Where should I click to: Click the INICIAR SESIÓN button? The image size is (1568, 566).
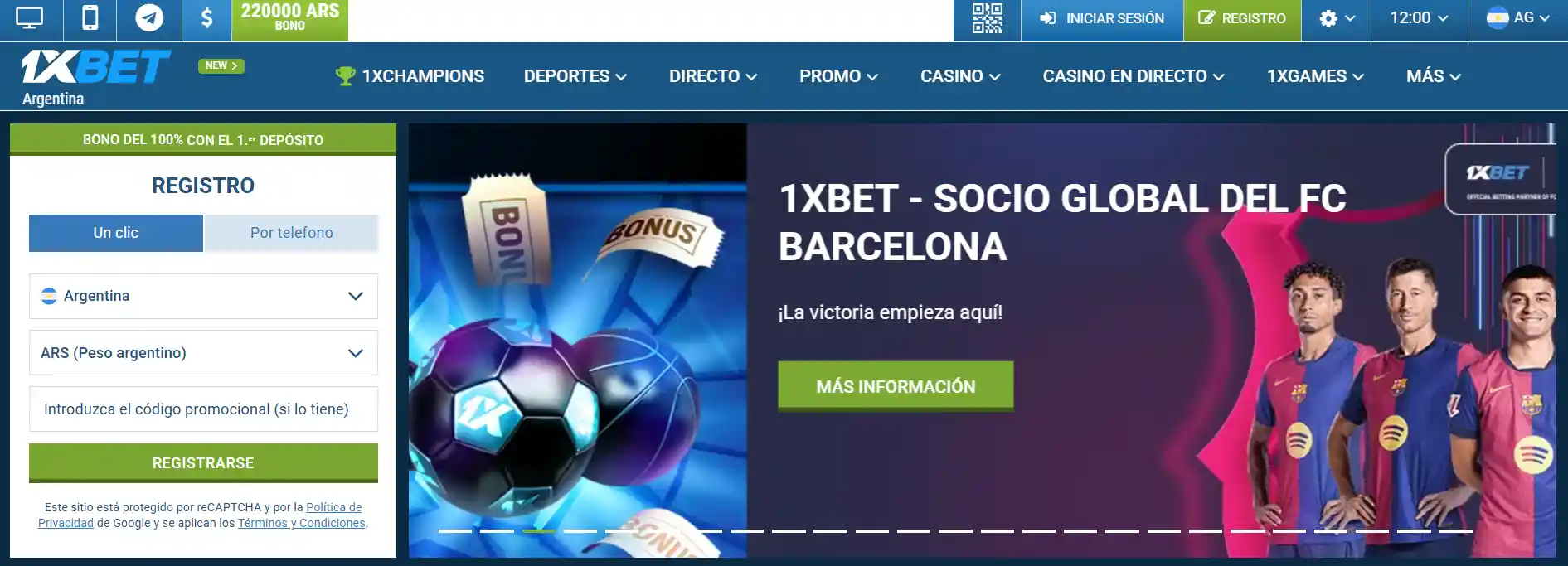pos(1102,18)
